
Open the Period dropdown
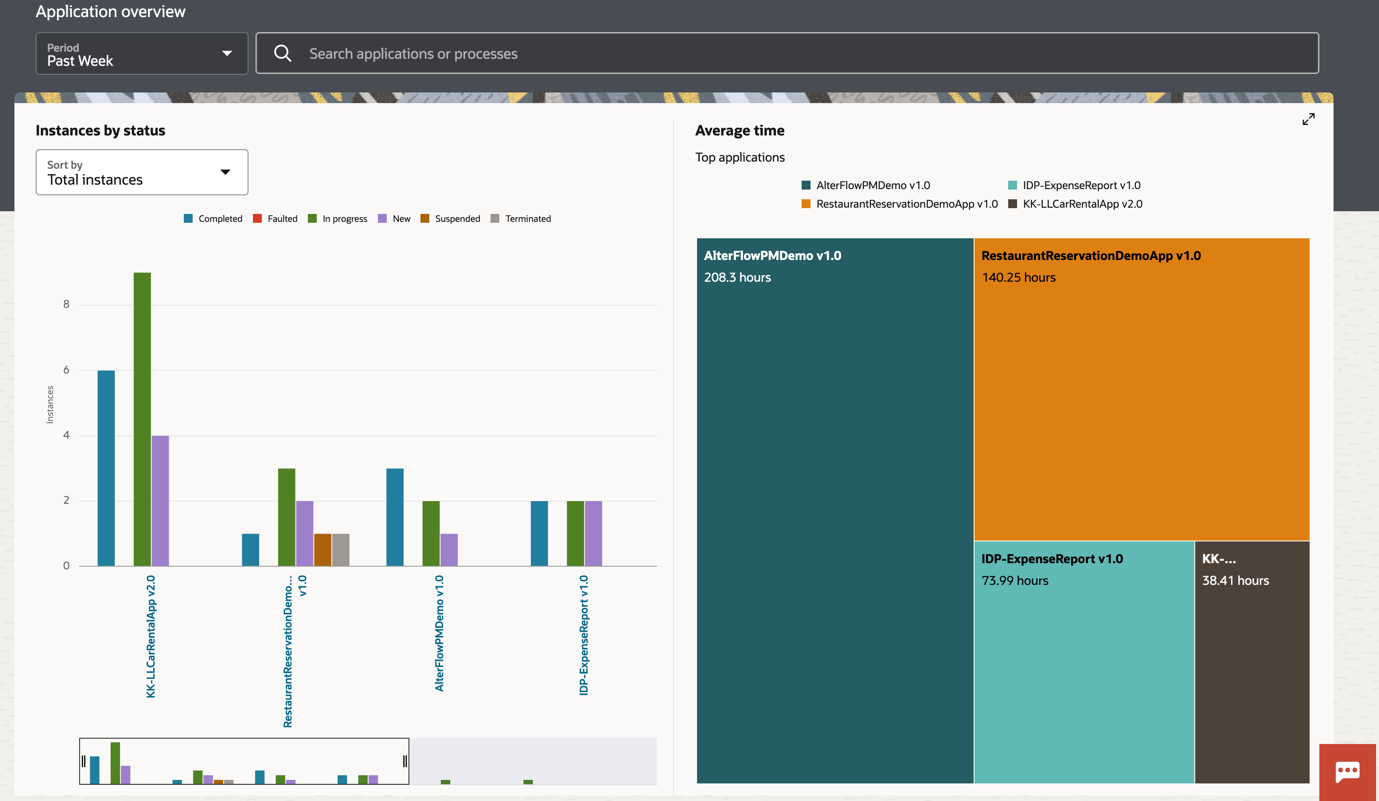coord(141,54)
